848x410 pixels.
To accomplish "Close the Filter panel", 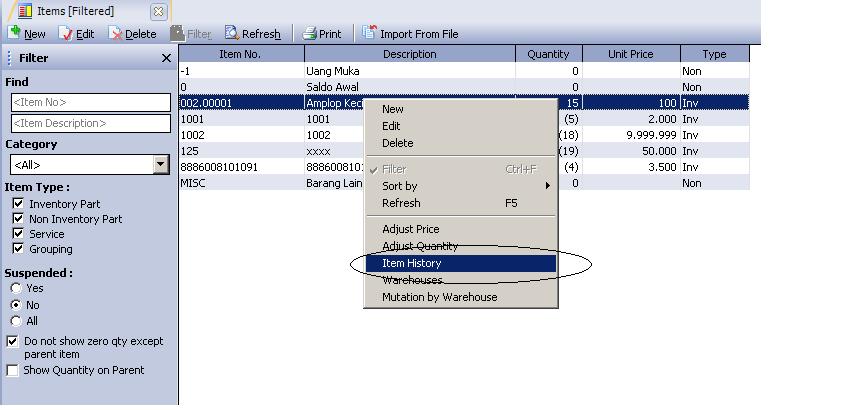I will (166, 58).
